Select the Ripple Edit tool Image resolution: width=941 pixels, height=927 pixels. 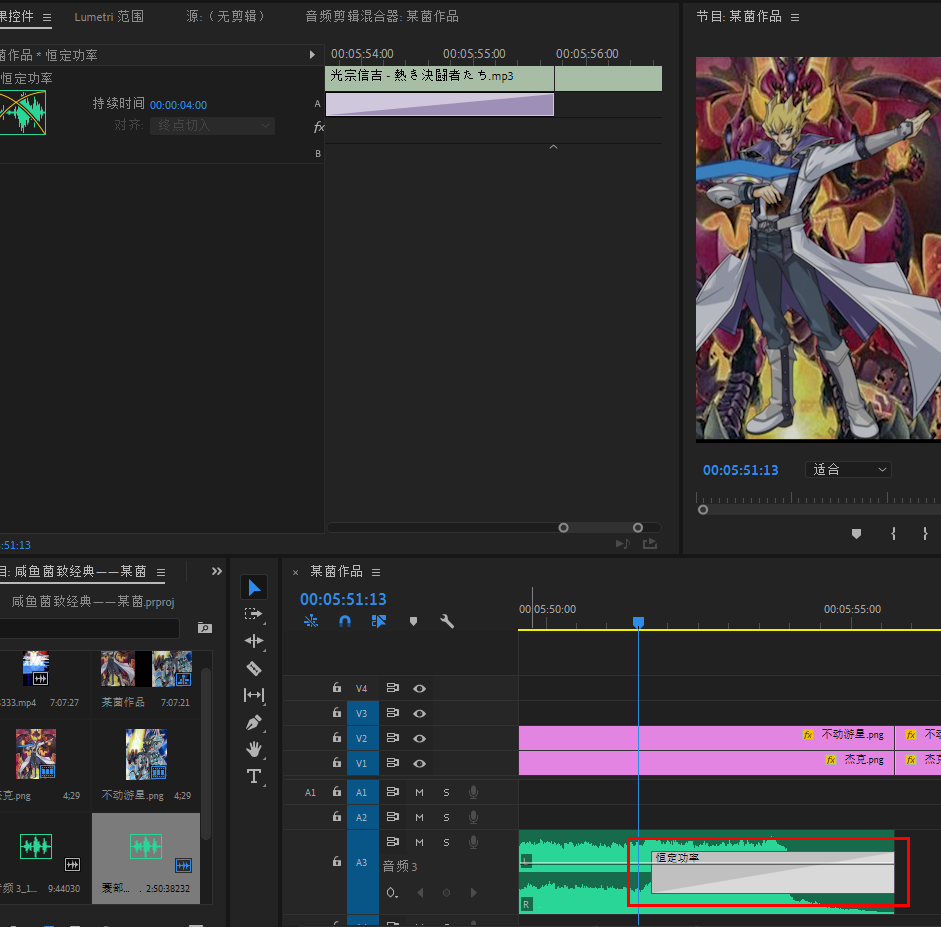[x=254, y=641]
